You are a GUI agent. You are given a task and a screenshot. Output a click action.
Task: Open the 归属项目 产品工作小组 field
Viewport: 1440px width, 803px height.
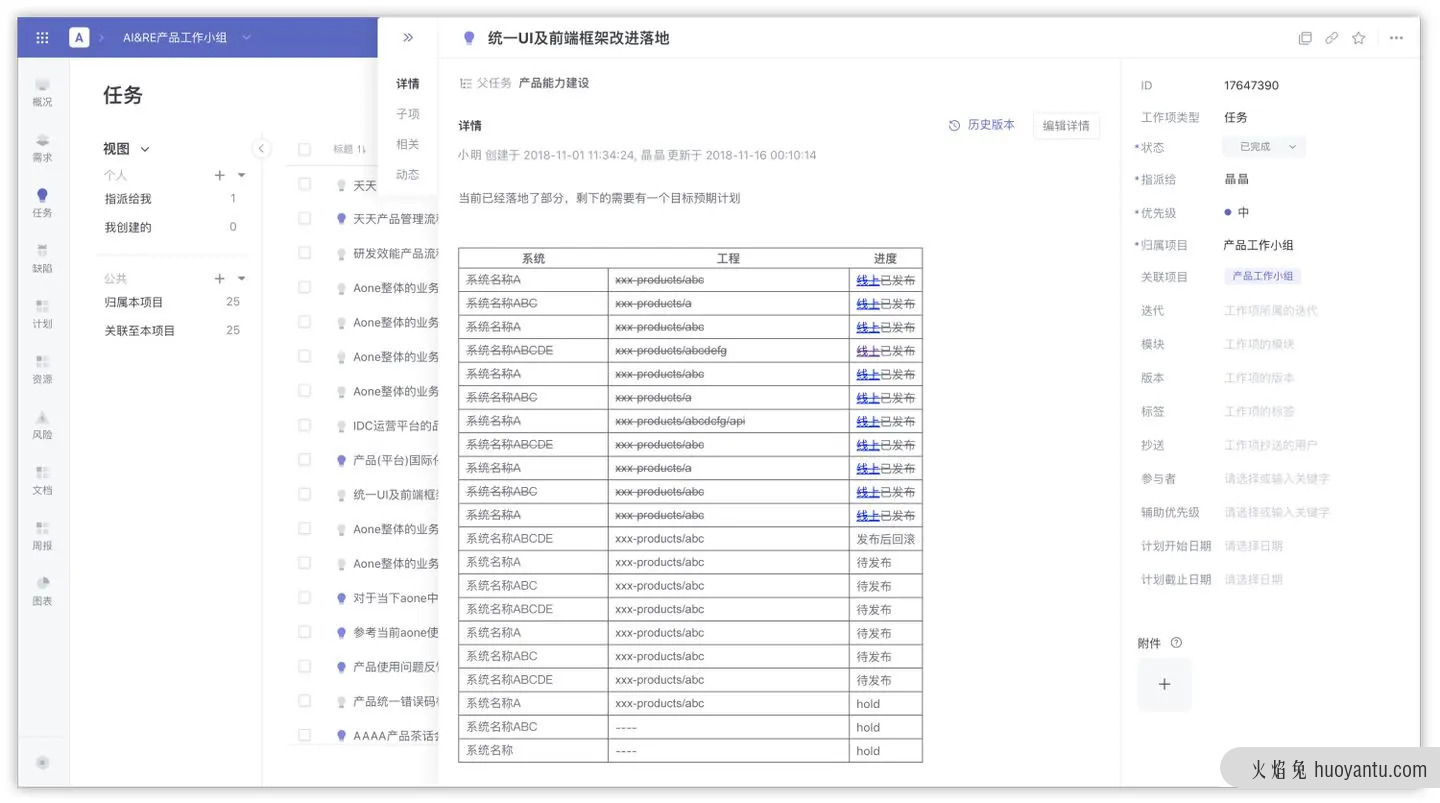[x=1258, y=245]
